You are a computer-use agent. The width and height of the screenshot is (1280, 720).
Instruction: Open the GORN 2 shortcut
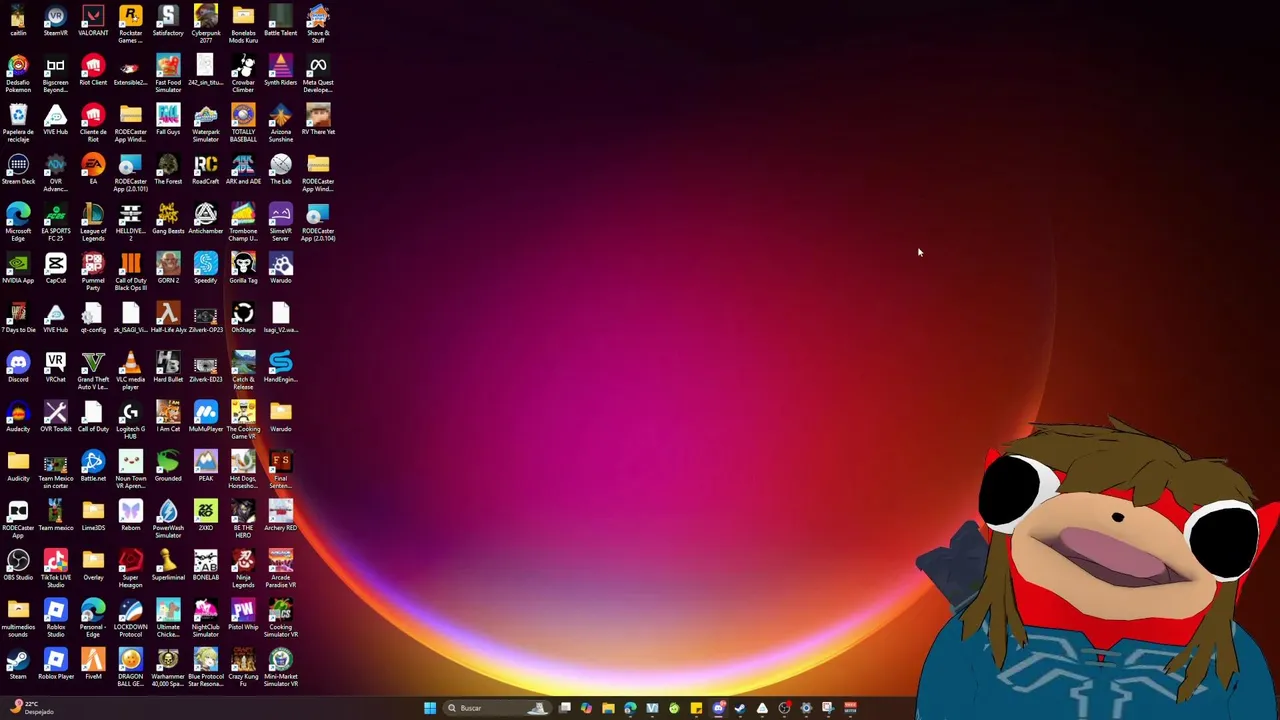168,269
